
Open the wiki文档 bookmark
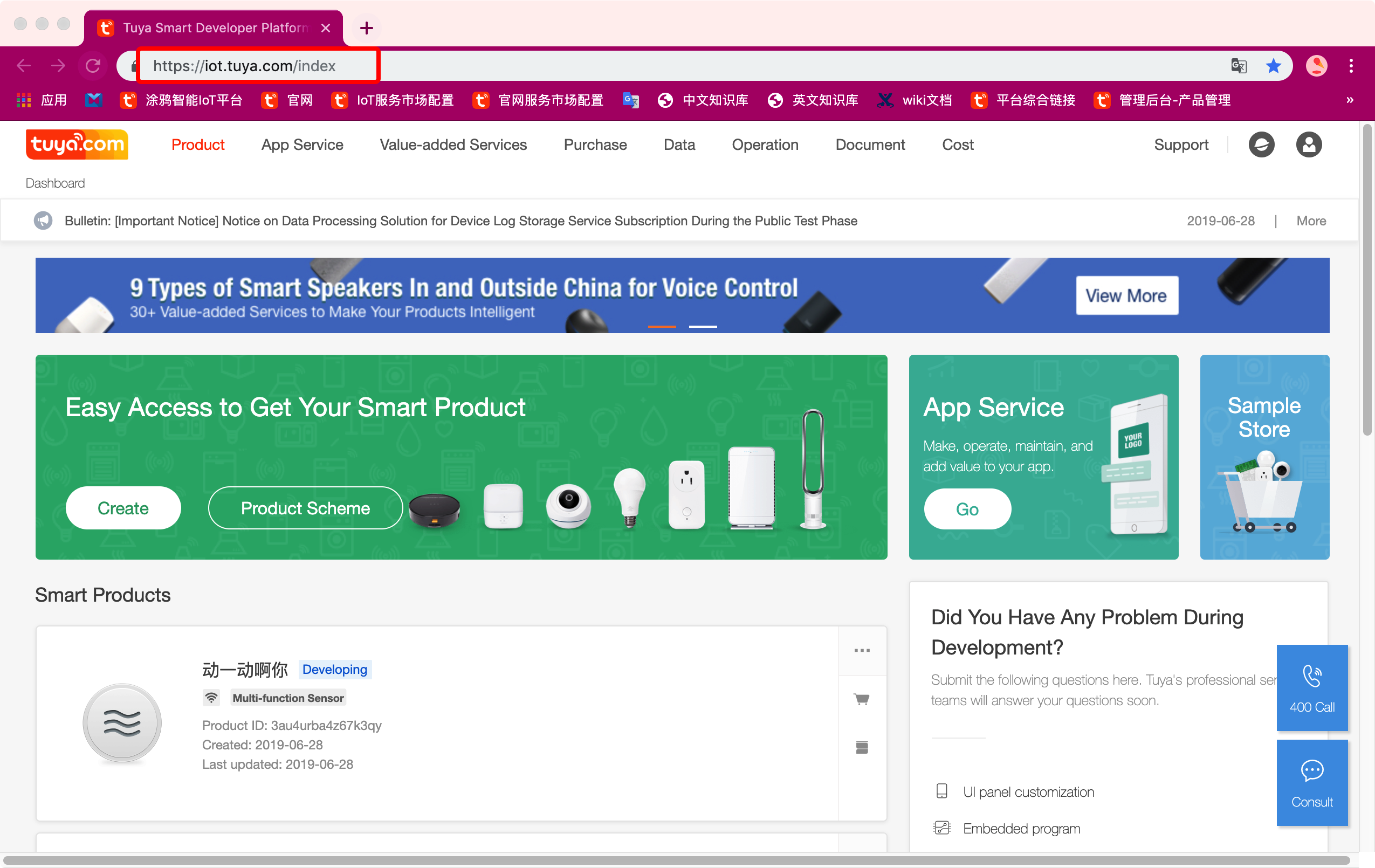915,100
